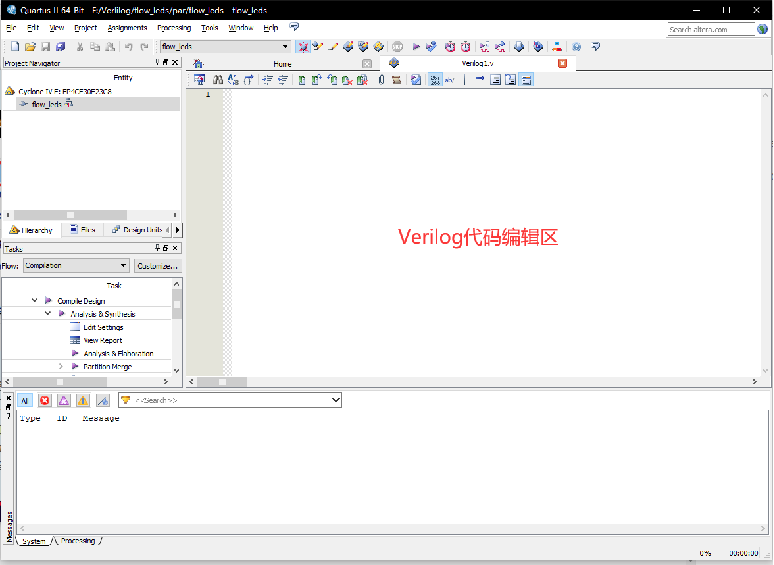Click the Stop Processing icon
The image size is (774, 565).
tap(397, 46)
